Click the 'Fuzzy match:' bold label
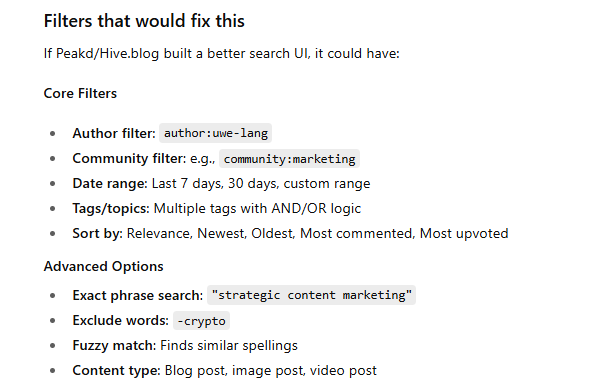 [114, 345]
